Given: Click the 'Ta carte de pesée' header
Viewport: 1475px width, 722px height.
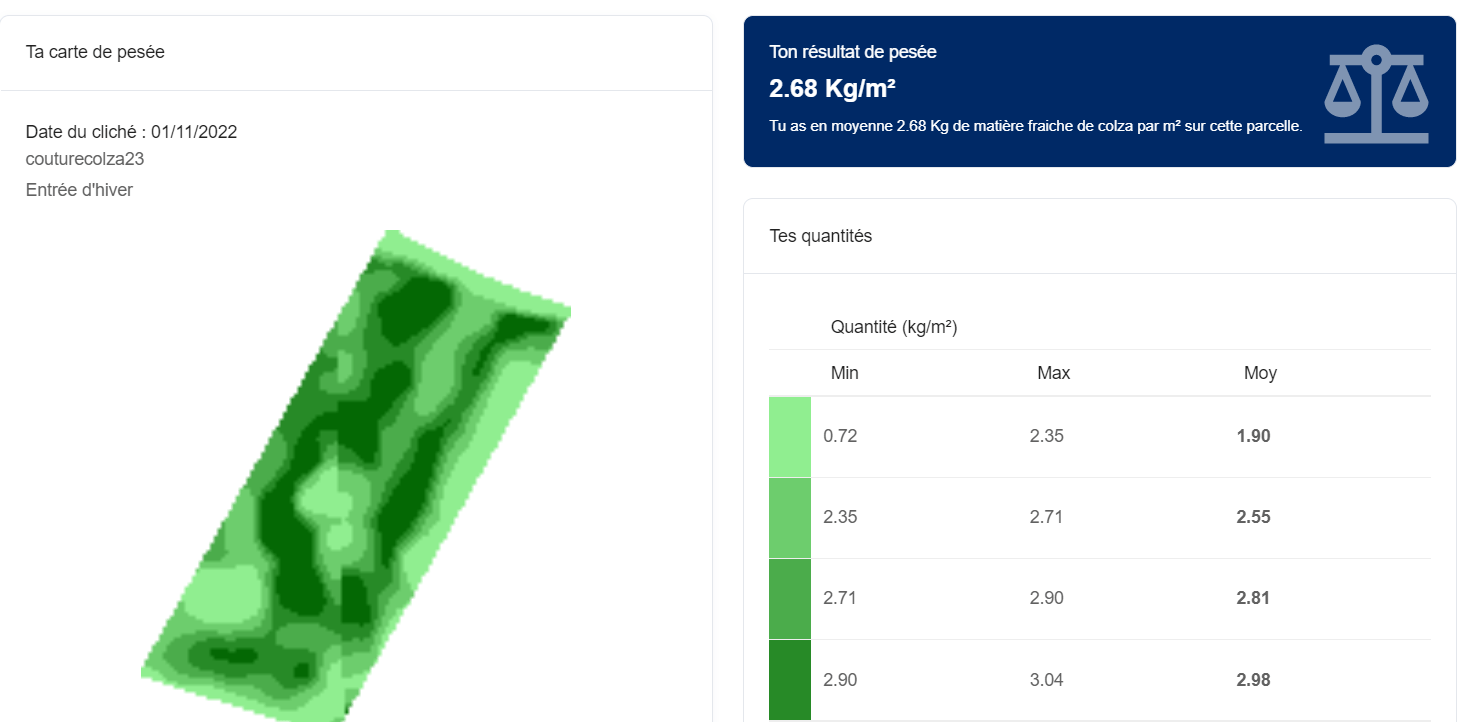Looking at the screenshot, I should point(95,52).
